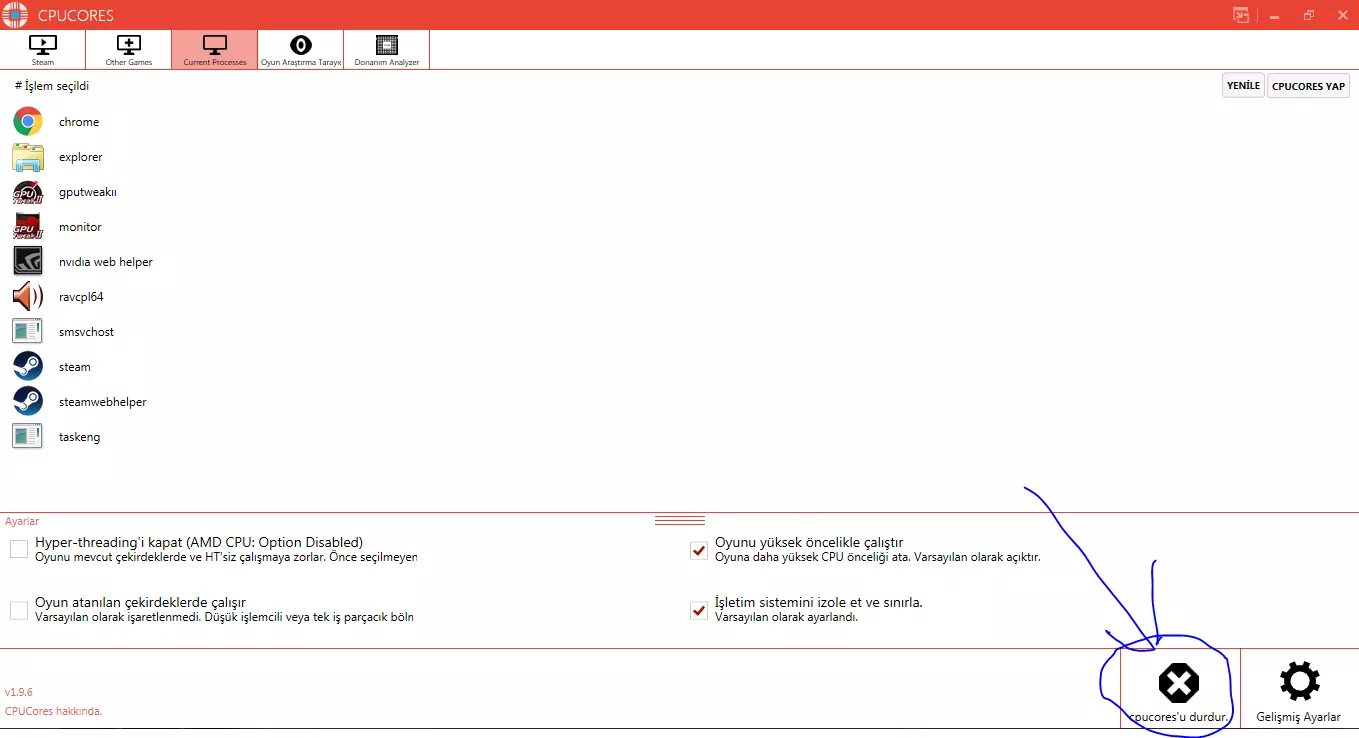This screenshot has height=738, width=1359.
Task: Switch to the Other Games tab
Action: click(129, 49)
